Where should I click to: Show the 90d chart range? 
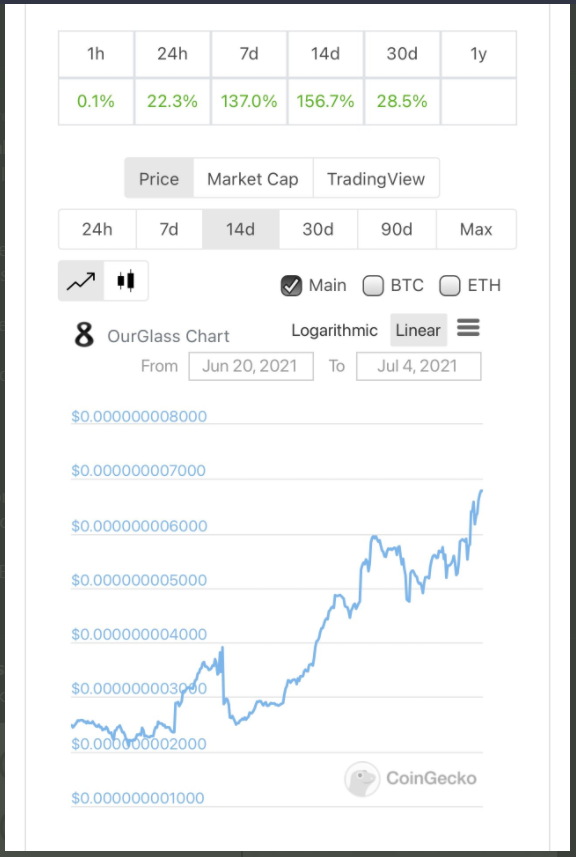pyautogui.click(x=397, y=229)
